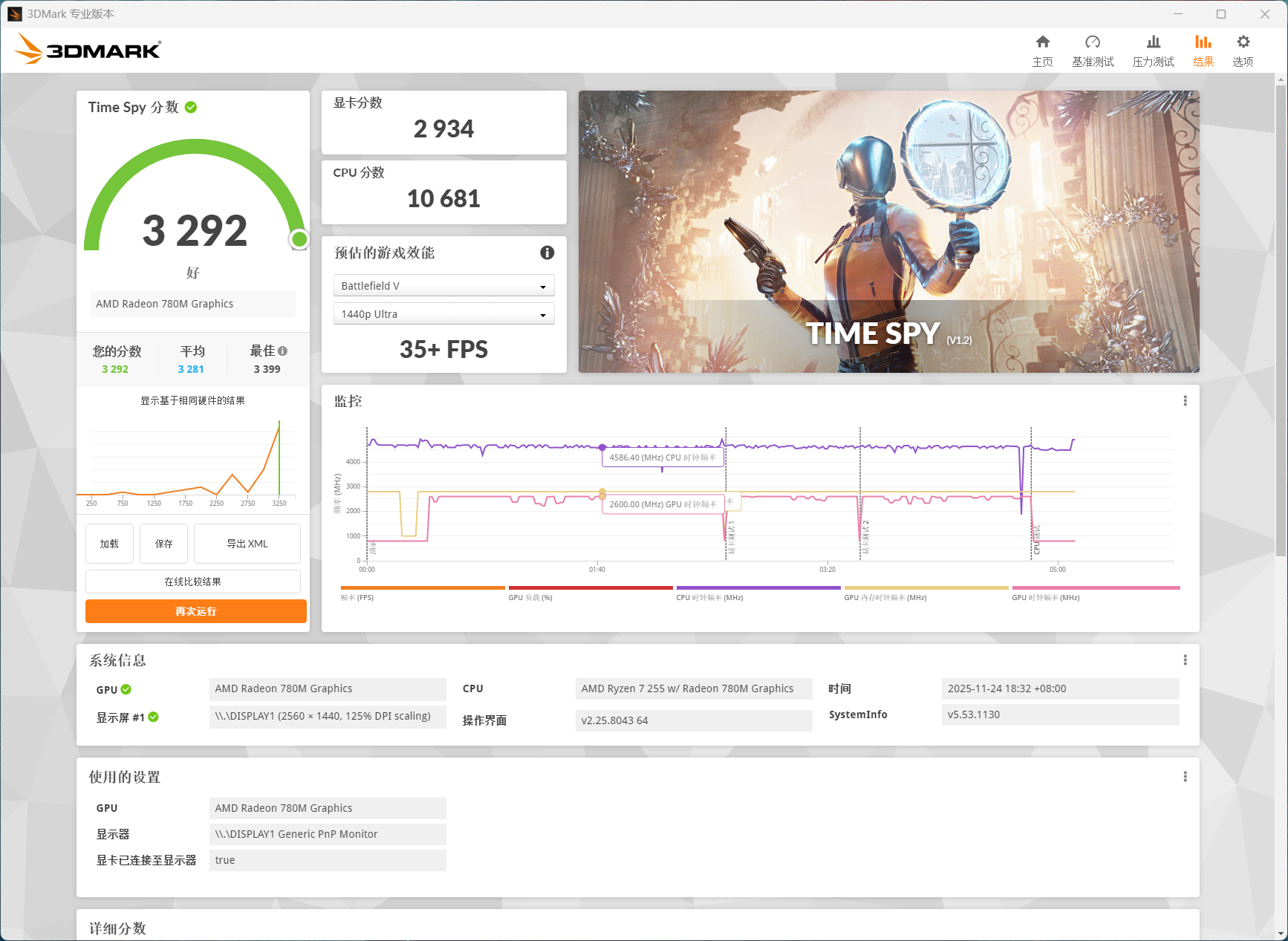1288x941 pixels.
Task: Click the GPU green validation checkmark
Action: click(126, 689)
